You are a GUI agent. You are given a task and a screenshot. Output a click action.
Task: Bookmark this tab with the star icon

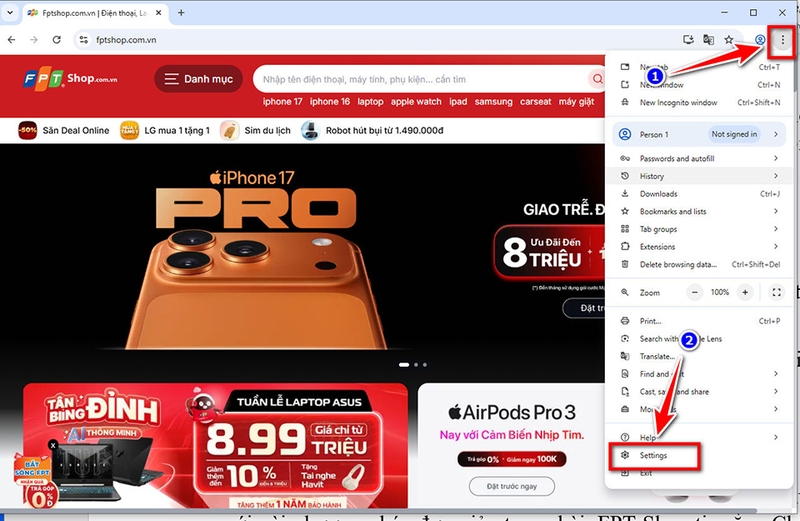(x=729, y=40)
